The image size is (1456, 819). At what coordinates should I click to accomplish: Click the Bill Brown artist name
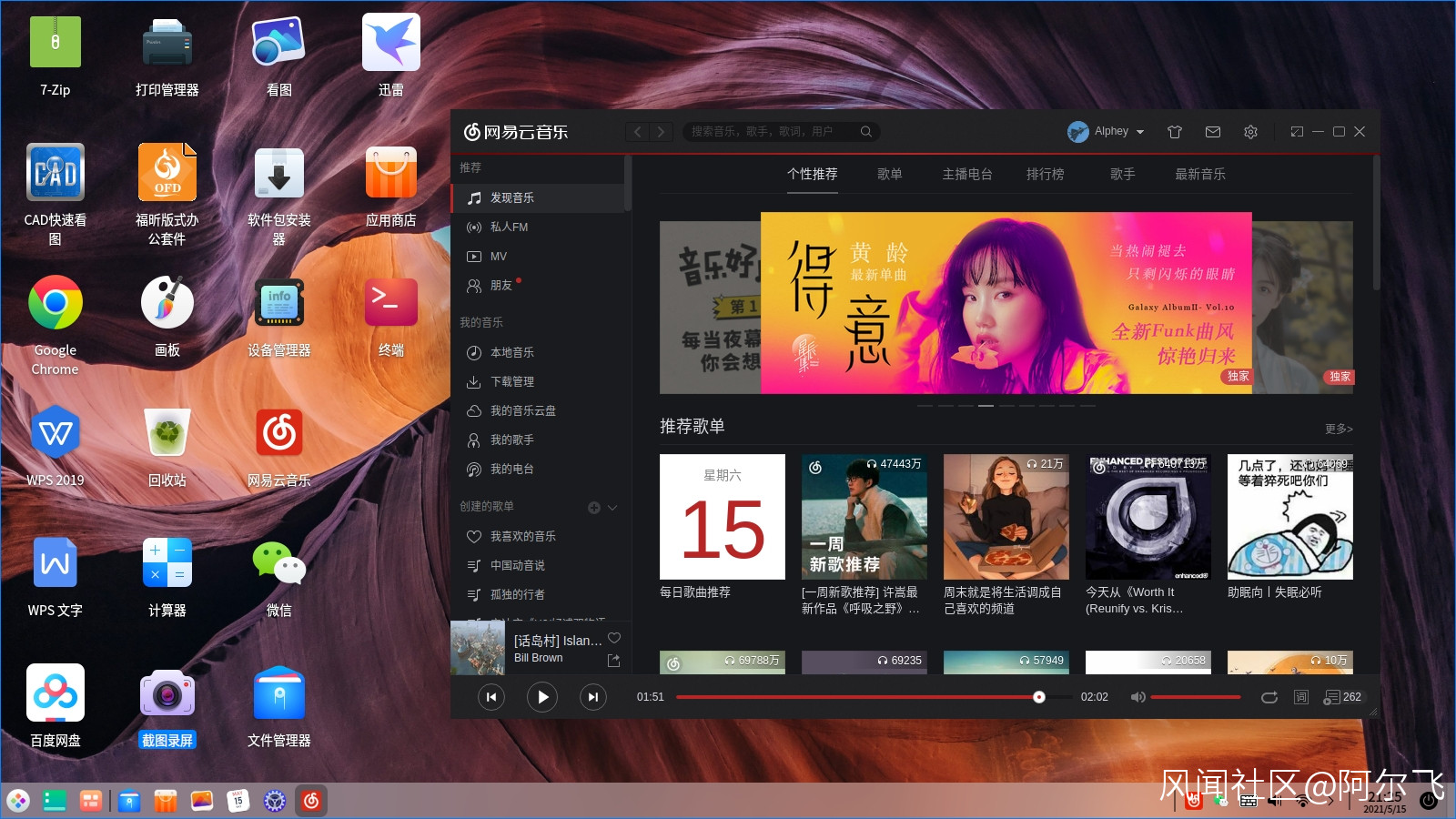(x=539, y=658)
